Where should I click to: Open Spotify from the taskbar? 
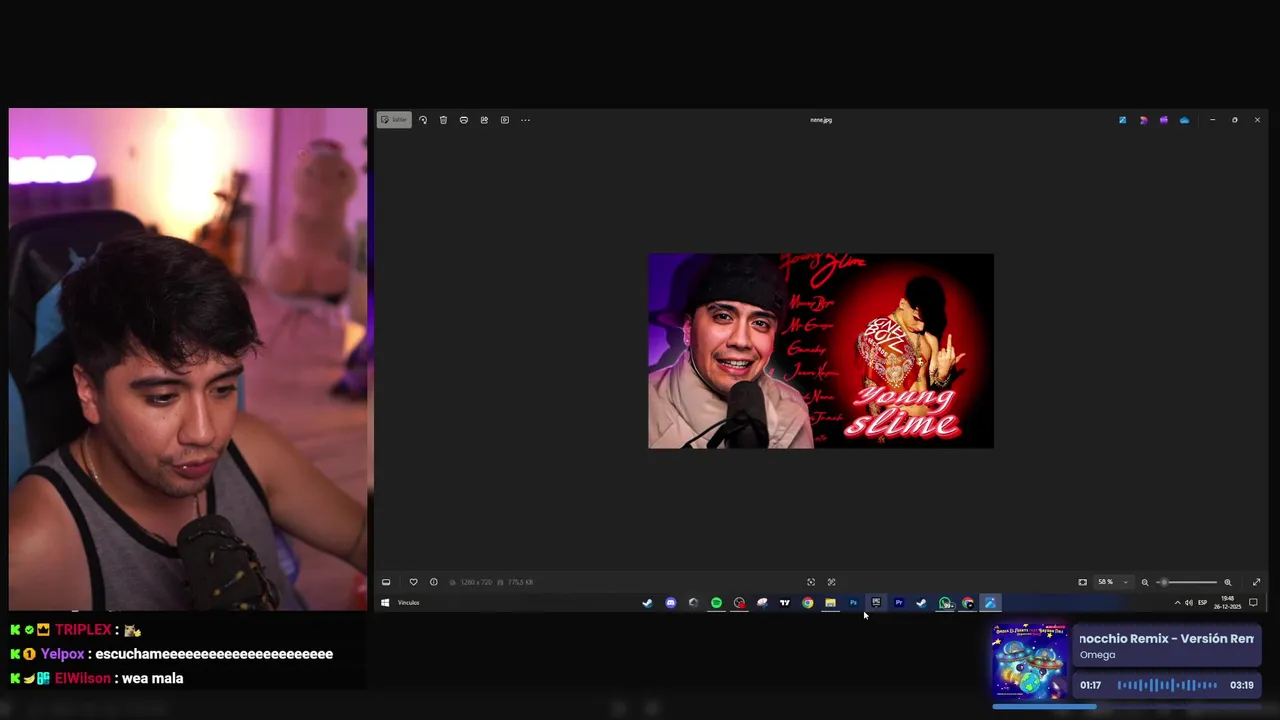click(716, 603)
